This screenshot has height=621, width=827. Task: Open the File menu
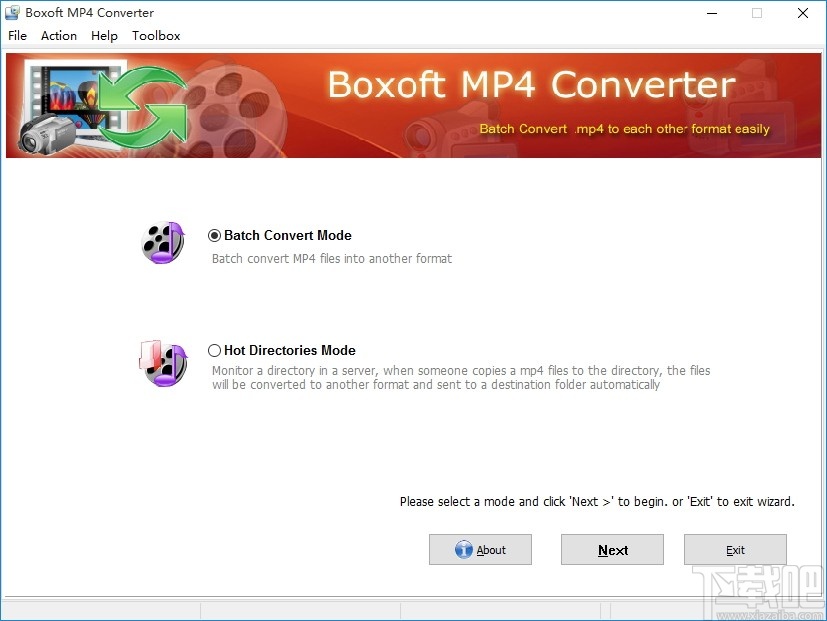(x=17, y=35)
